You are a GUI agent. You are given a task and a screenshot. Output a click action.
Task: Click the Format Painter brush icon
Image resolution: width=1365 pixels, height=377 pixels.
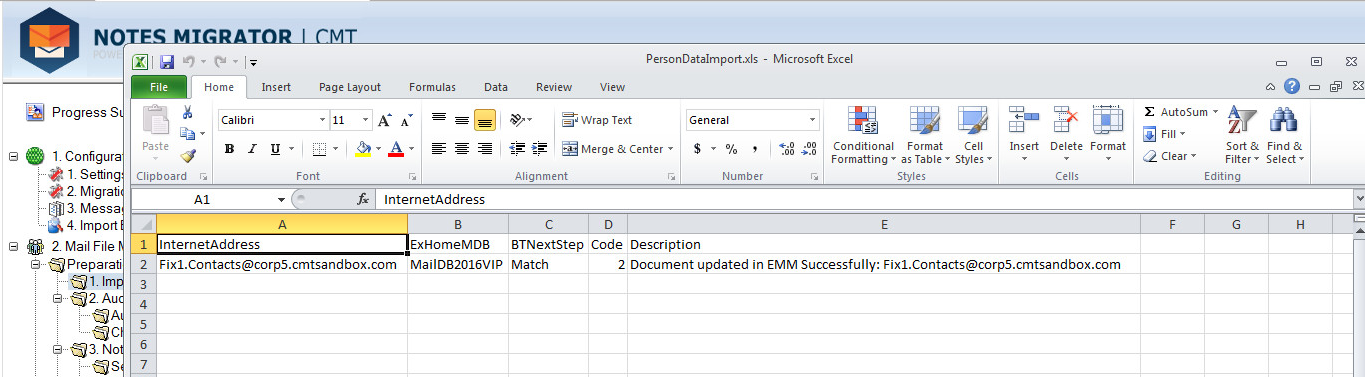point(187,155)
